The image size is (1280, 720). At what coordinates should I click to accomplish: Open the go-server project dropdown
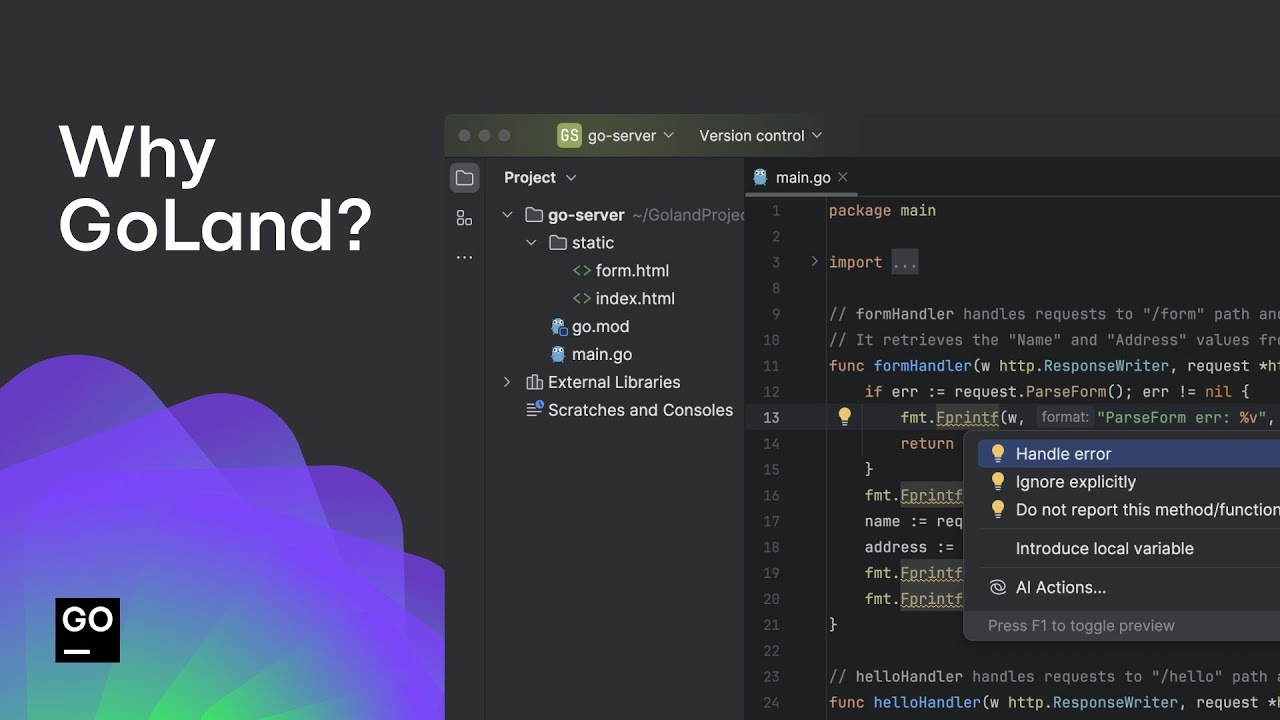pos(616,136)
